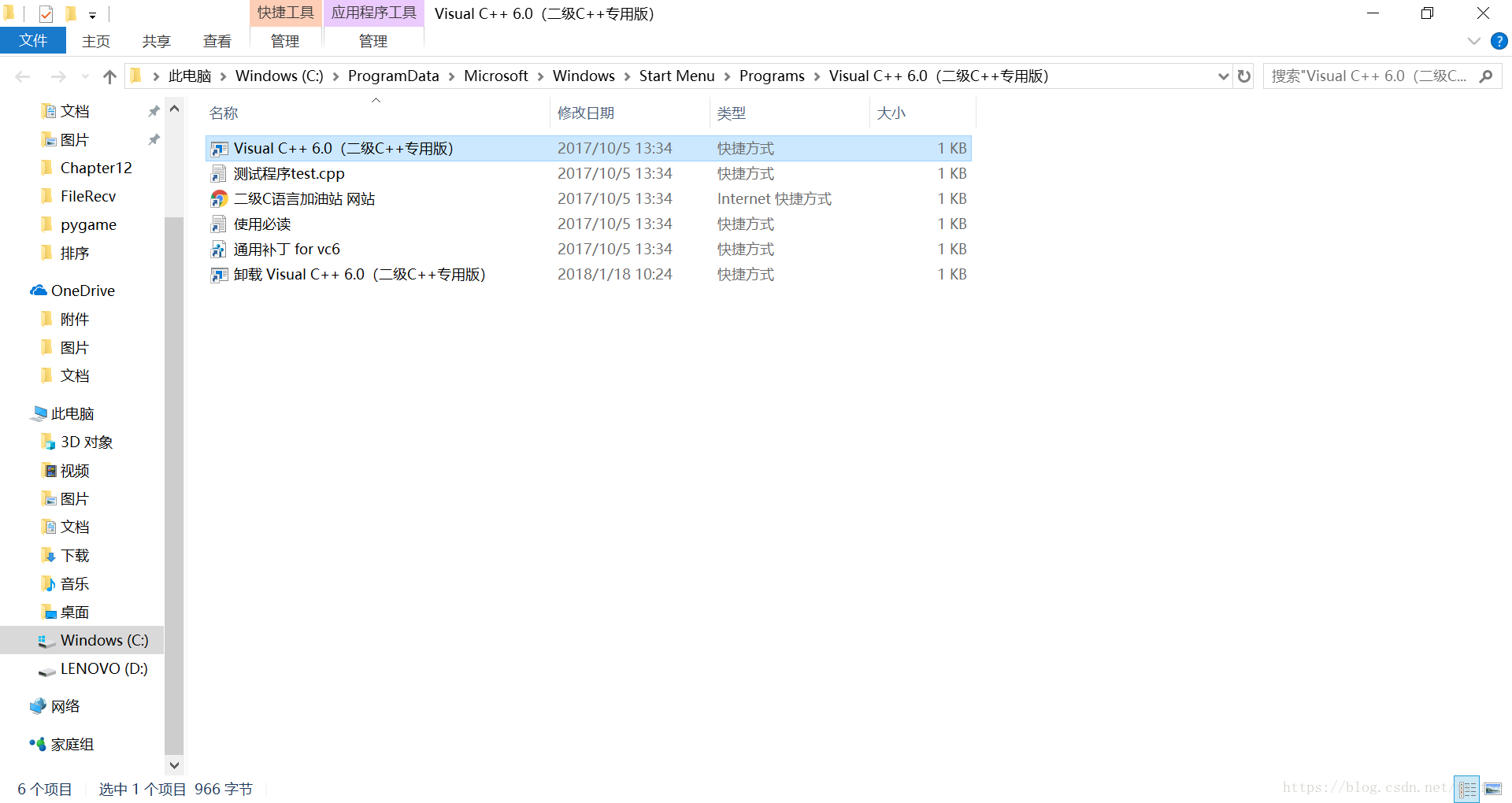
Task: Click the search magnifier icon
Action: (1486, 76)
